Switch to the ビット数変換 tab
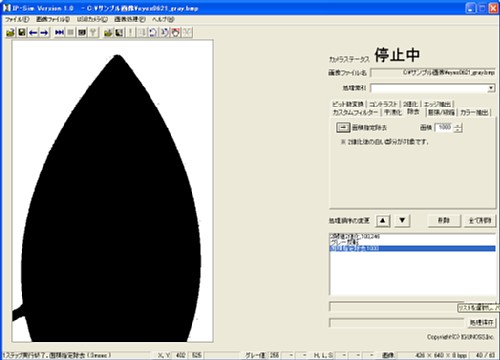This screenshot has width=500, height=360. (x=348, y=104)
